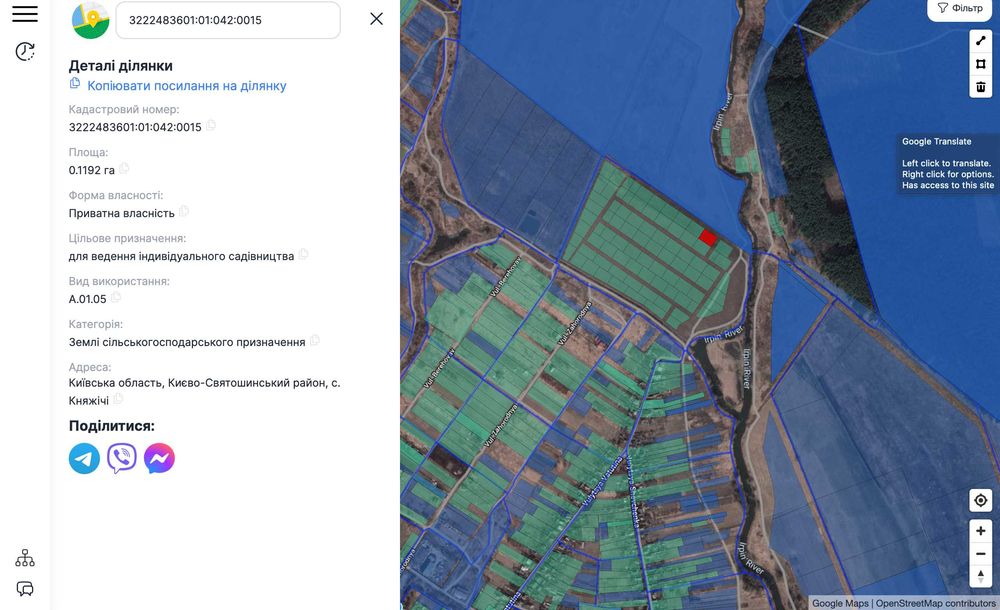Copy the cadastral number 3222483601:01:042:0015
Screen dimensions: 1000x610
(x=210, y=126)
